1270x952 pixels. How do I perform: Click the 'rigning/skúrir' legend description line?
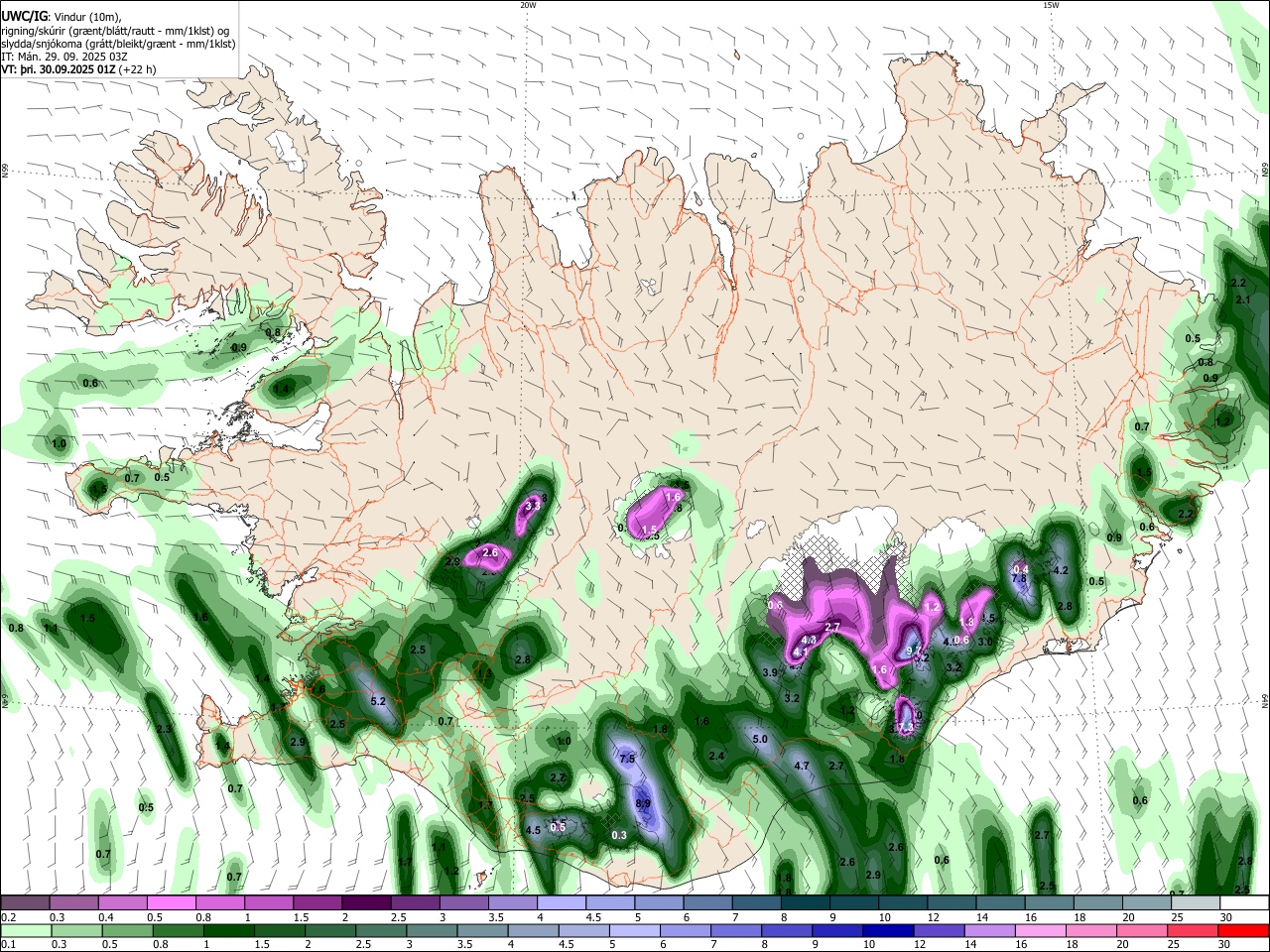pyautogui.click(x=115, y=30)
